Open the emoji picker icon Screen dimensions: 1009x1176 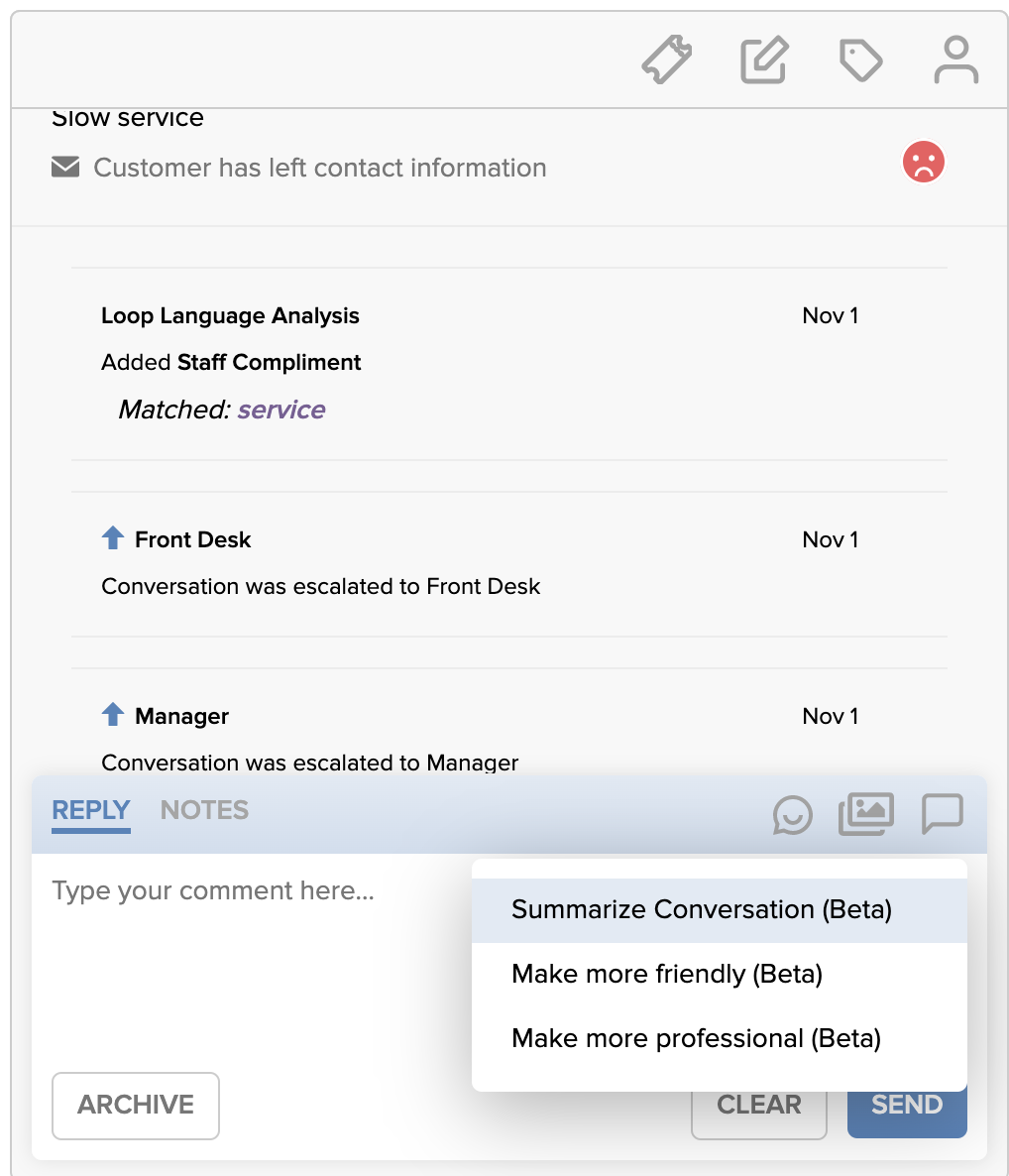click(792, 814)
